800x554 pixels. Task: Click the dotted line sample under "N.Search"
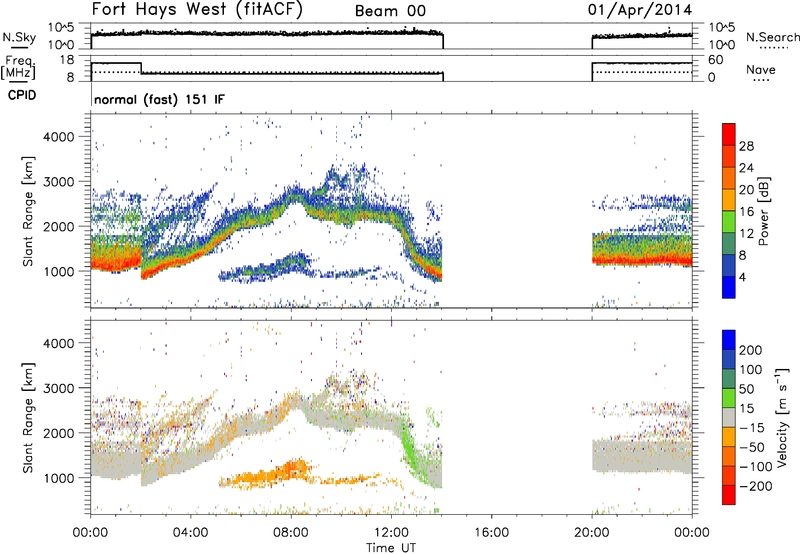(773, 48)
